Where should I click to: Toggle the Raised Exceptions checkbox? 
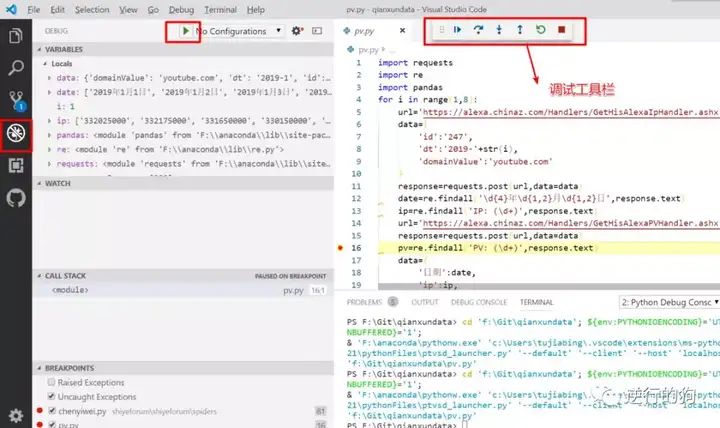51,382
